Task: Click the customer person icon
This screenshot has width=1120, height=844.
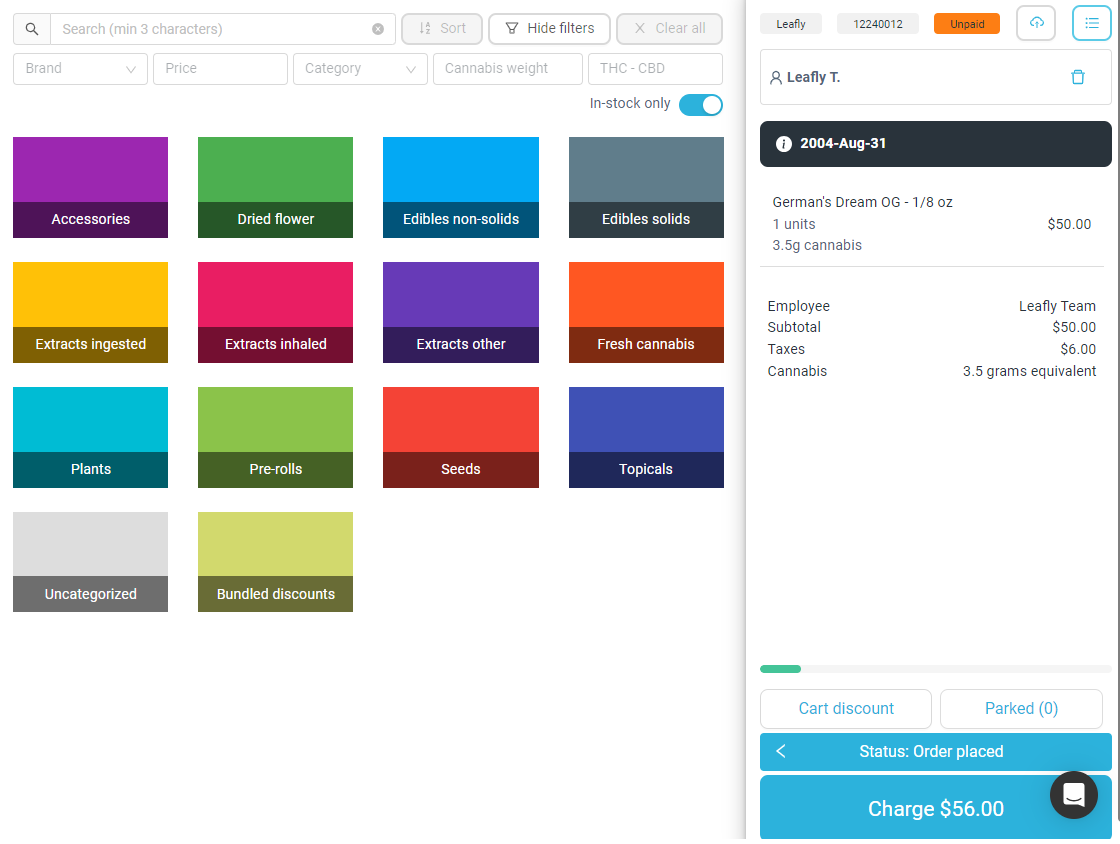Action: click(776, 77)
